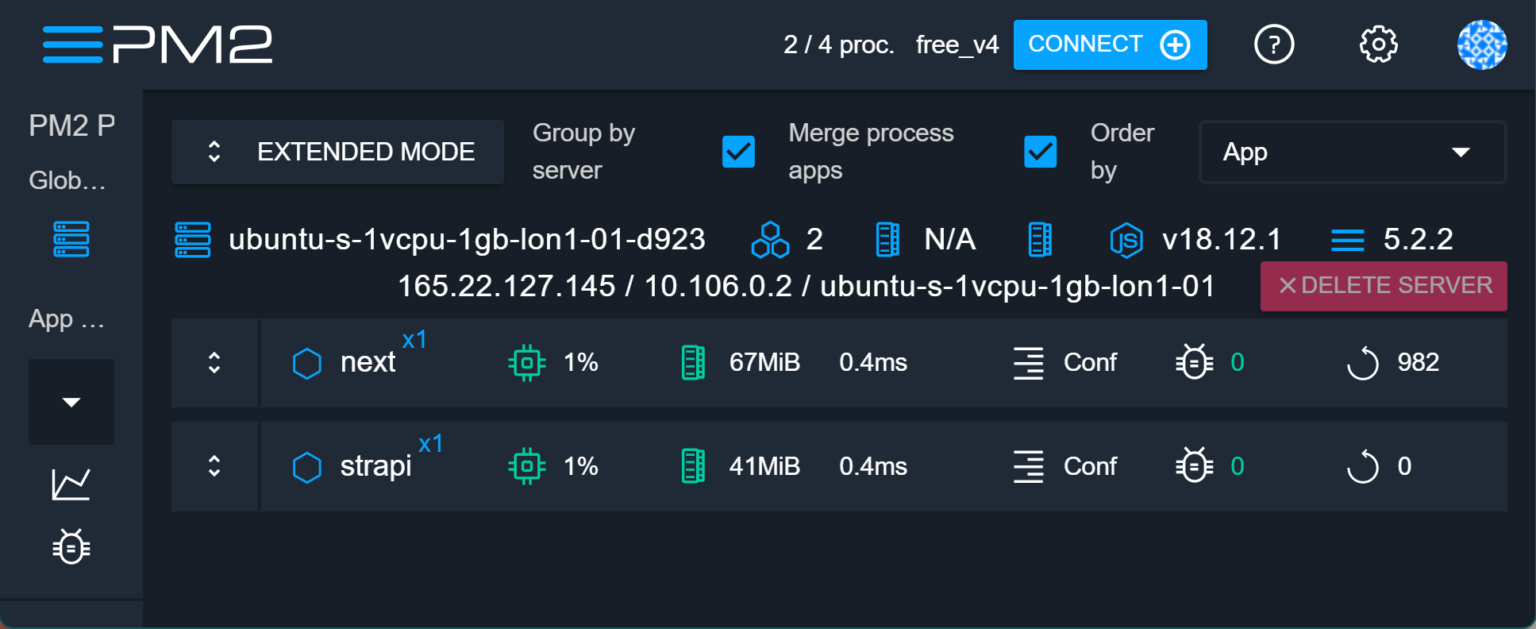Expand the strapi process row
Screen dimensions: 1536x629
pos(214,466)
